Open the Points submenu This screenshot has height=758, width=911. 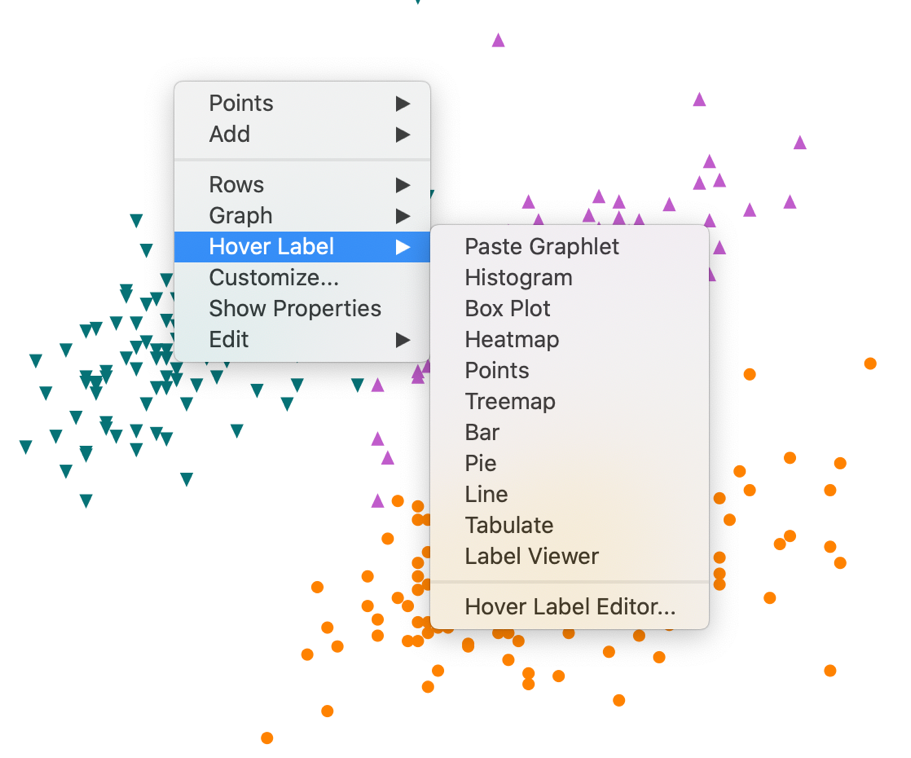(x=241, y=103)
